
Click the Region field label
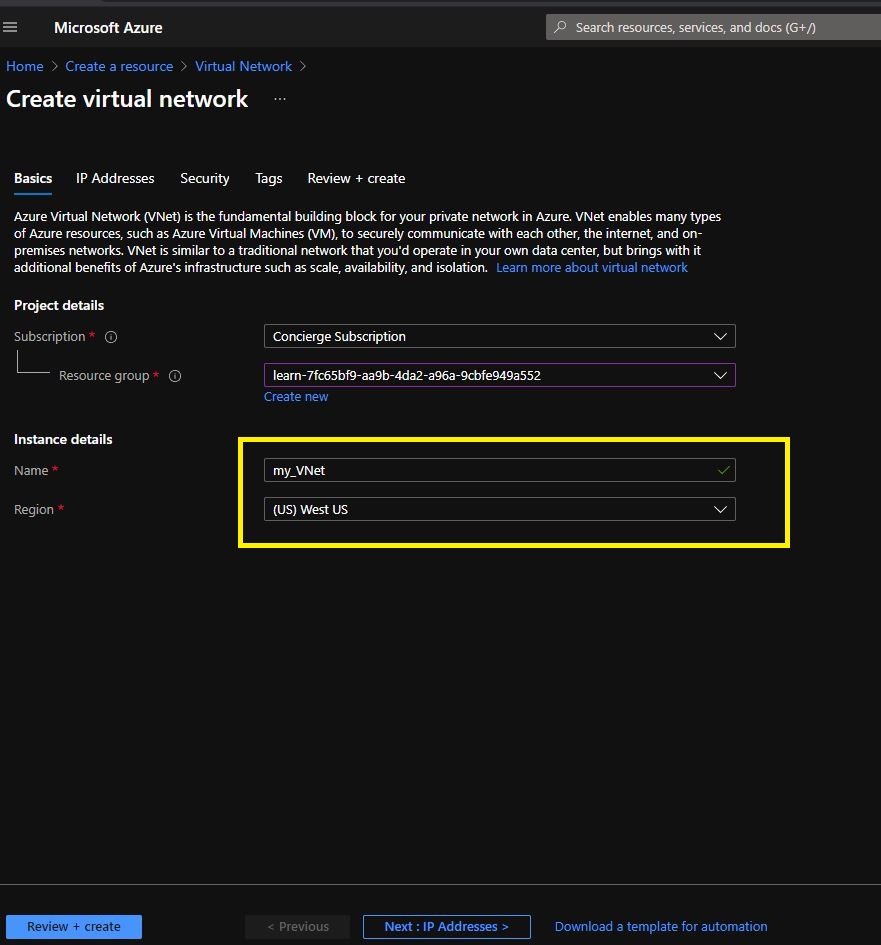34,510
